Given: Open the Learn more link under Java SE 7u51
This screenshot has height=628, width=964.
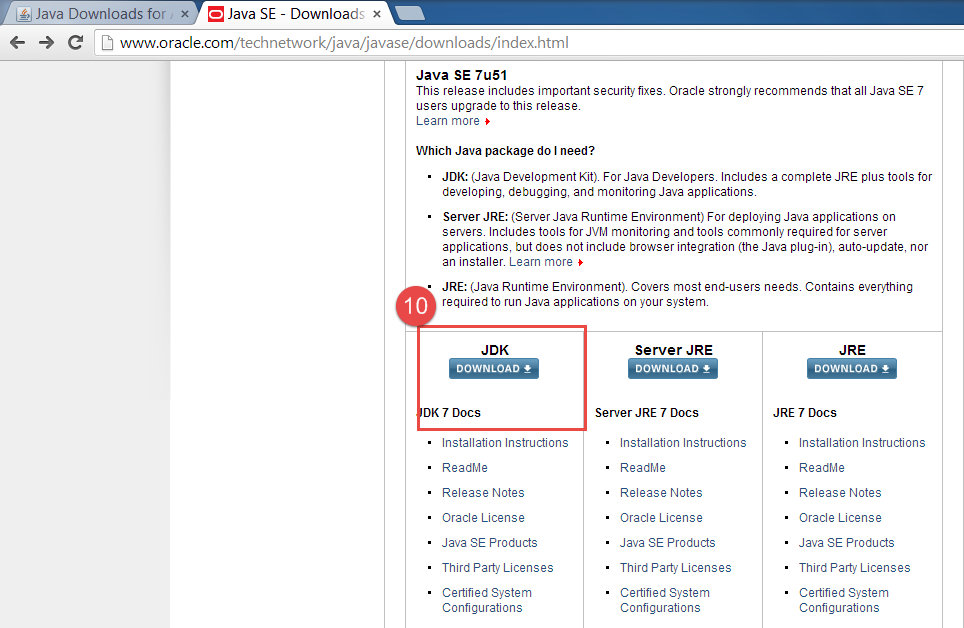Looking at the screenshot, I should tap(447, 120).
